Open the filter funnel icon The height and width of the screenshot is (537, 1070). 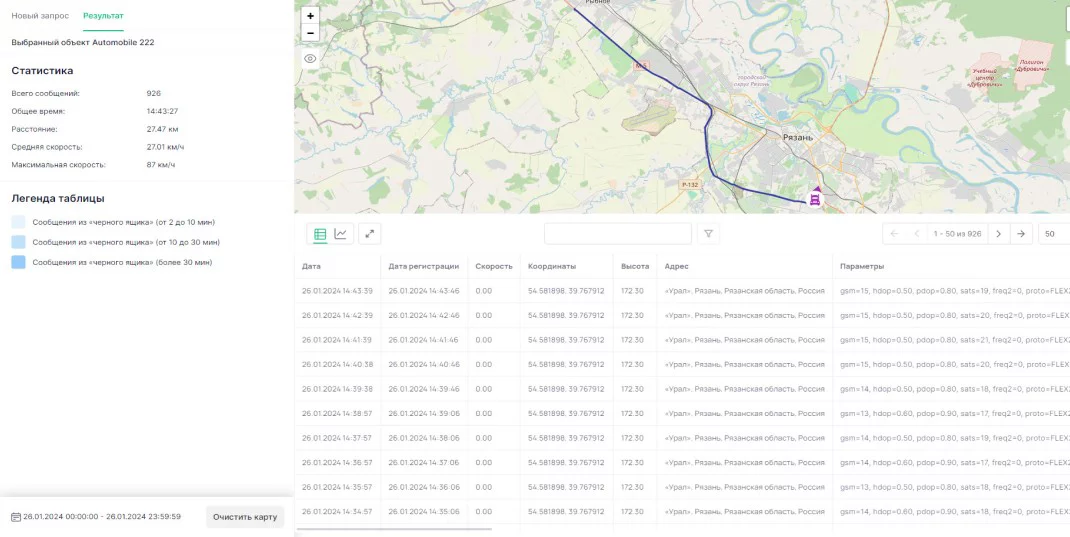point(708,234)
